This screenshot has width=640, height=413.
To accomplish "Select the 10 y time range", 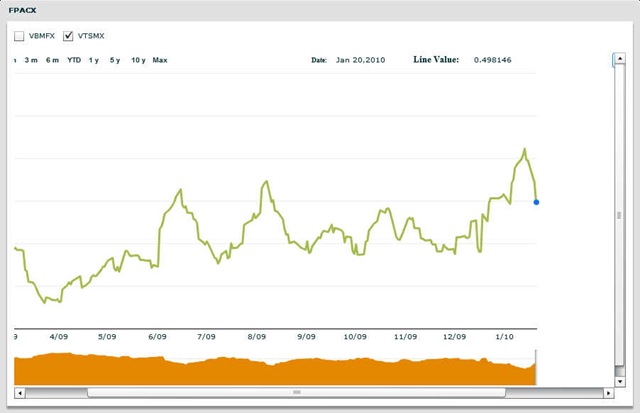I will (x=138, y=60).
